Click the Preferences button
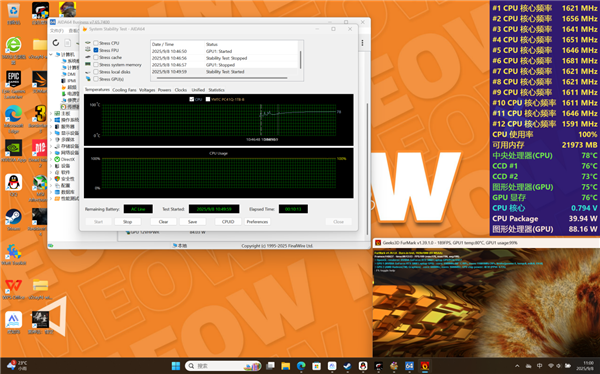This screenshot has height=374, width=600. pos(257,222)
